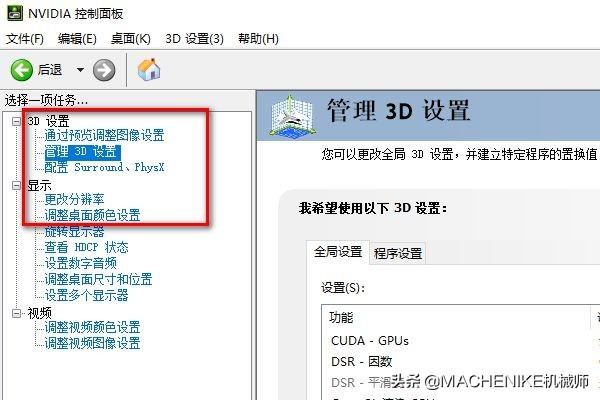Open the 编辑(E) menu
This screenshot has width=600, height=400.
point(77,39)
